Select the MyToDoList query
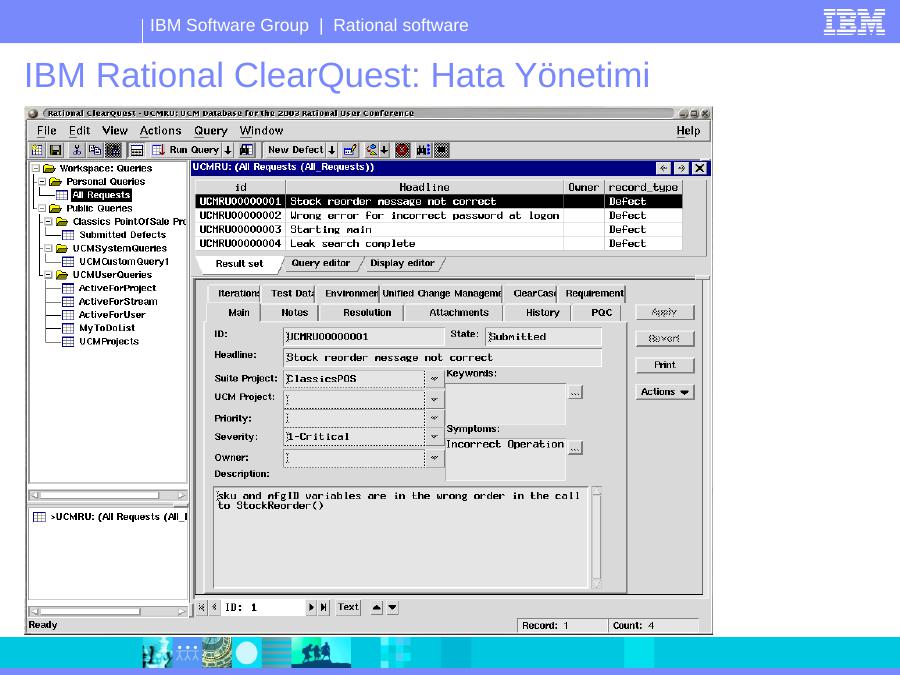This screenshot has width=900, height=675. click(107, 328)
